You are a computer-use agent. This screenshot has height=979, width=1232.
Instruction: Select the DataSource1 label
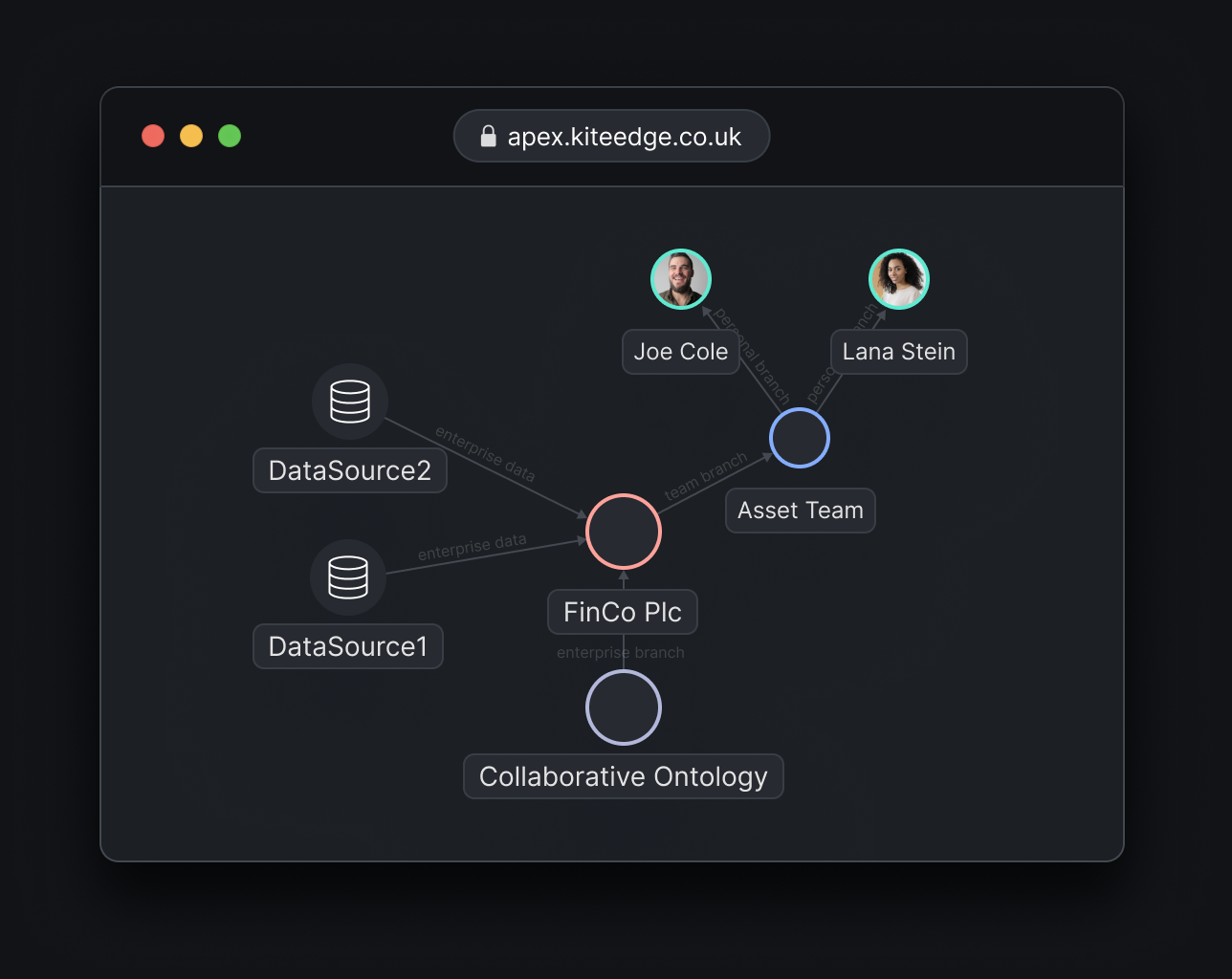[x=347, y=646]
